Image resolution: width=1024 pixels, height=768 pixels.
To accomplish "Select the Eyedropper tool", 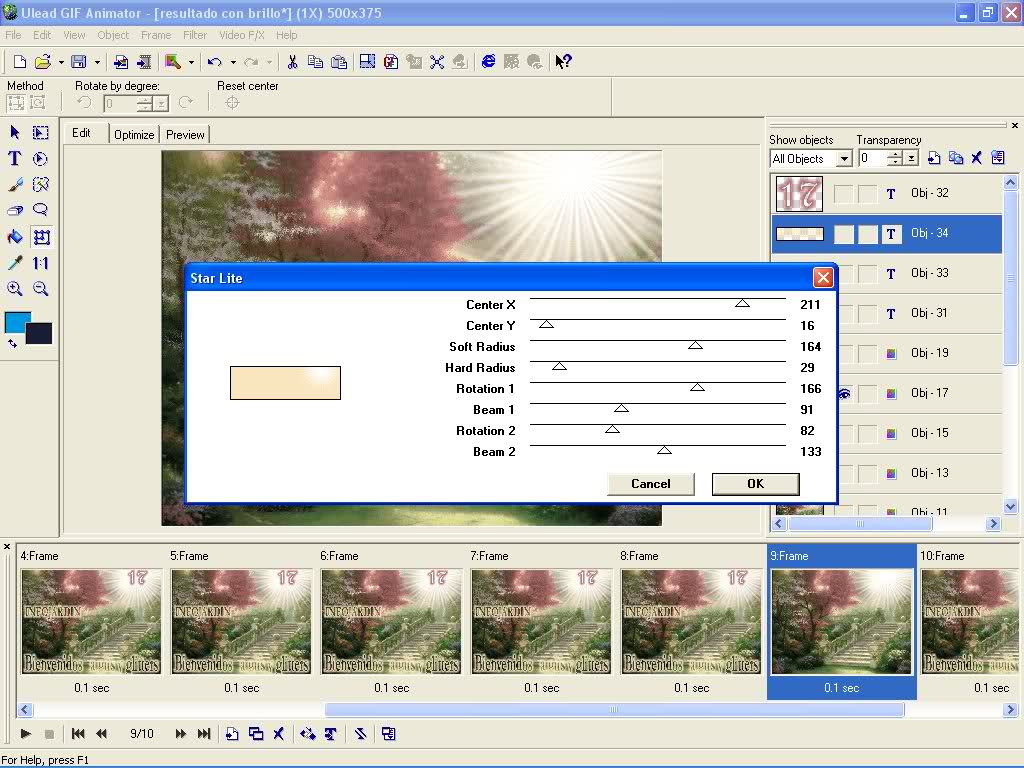I will point(14,263).
